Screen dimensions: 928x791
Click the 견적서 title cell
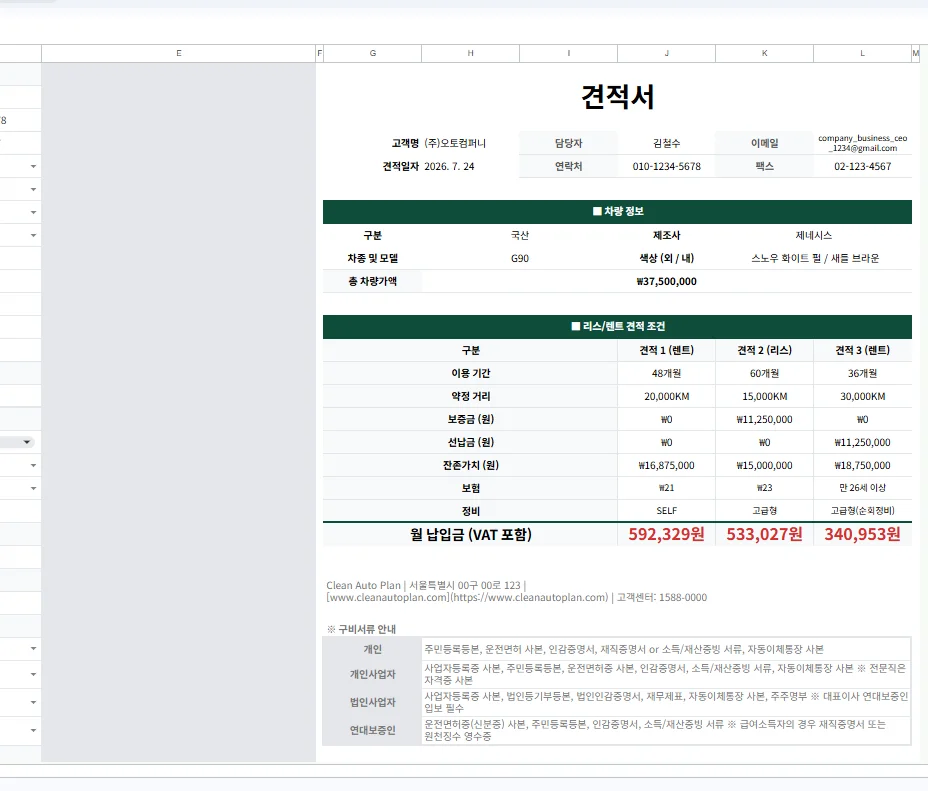click(x=617, y=97)
